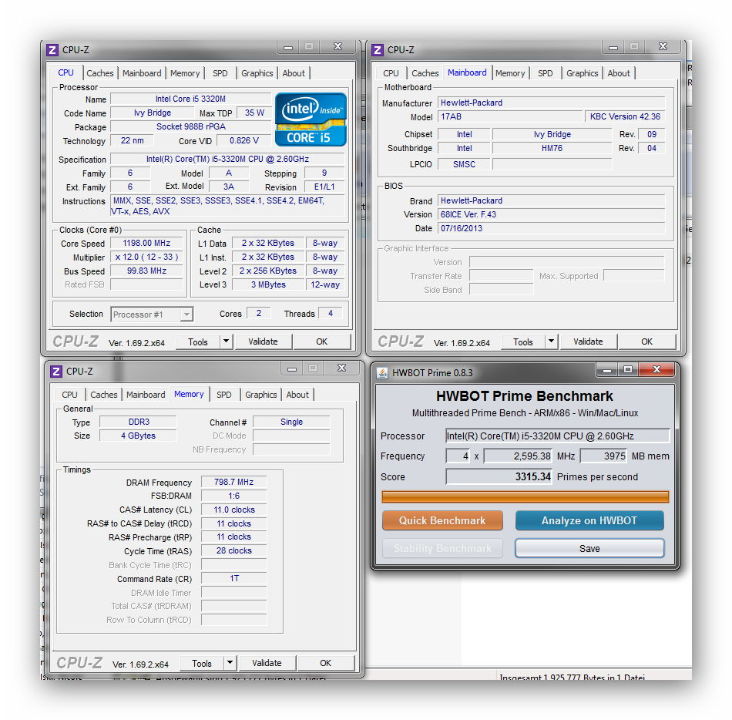Click the CPU-Z logo icon in the Memory window title bar
Viewport: 732px width, 720px height.
[x=56, y=371]
